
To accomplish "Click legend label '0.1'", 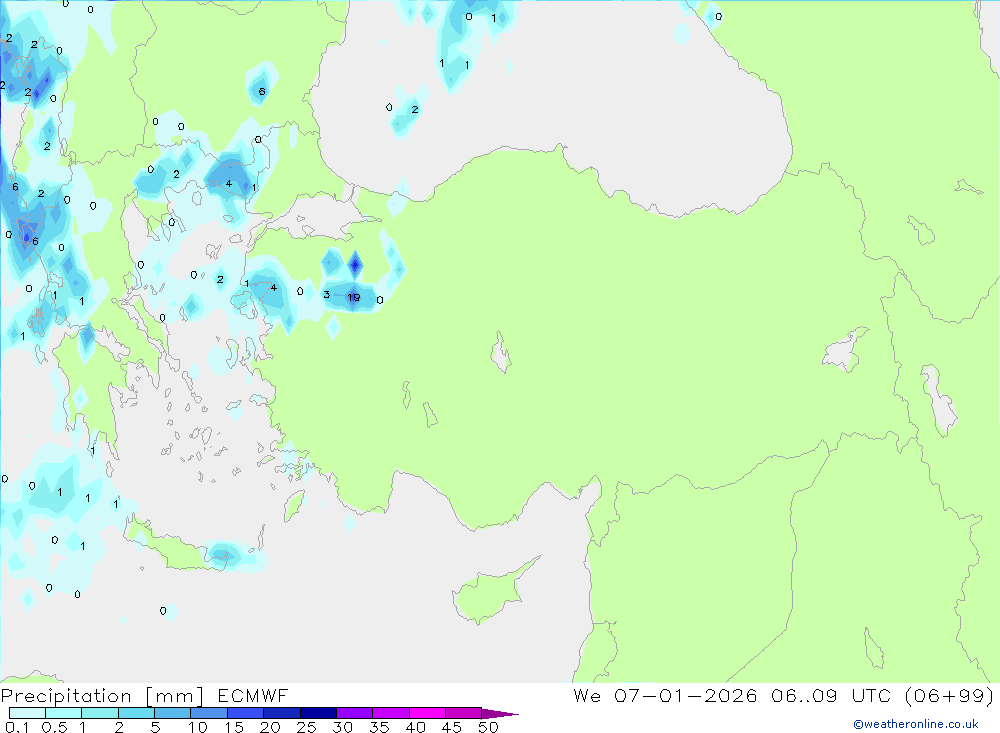I will (x=17, y=727).
